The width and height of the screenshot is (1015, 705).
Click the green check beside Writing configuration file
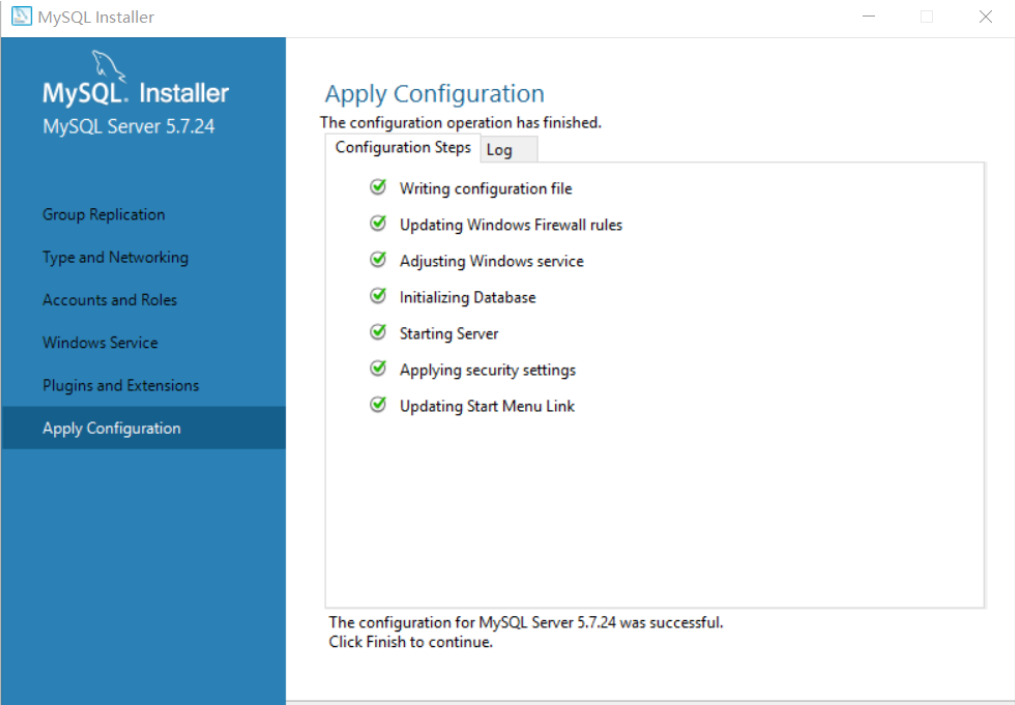(378, 187)
